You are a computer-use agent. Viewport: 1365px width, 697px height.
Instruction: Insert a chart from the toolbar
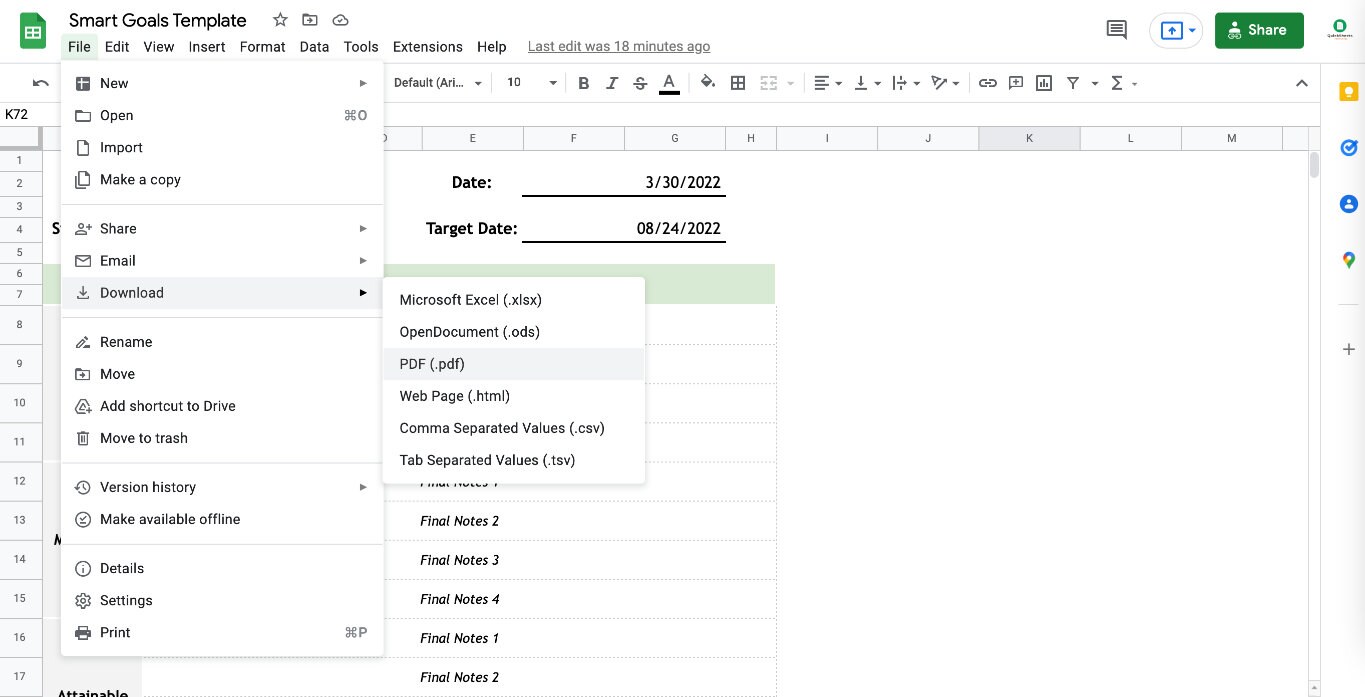(x=1043, y=82)
